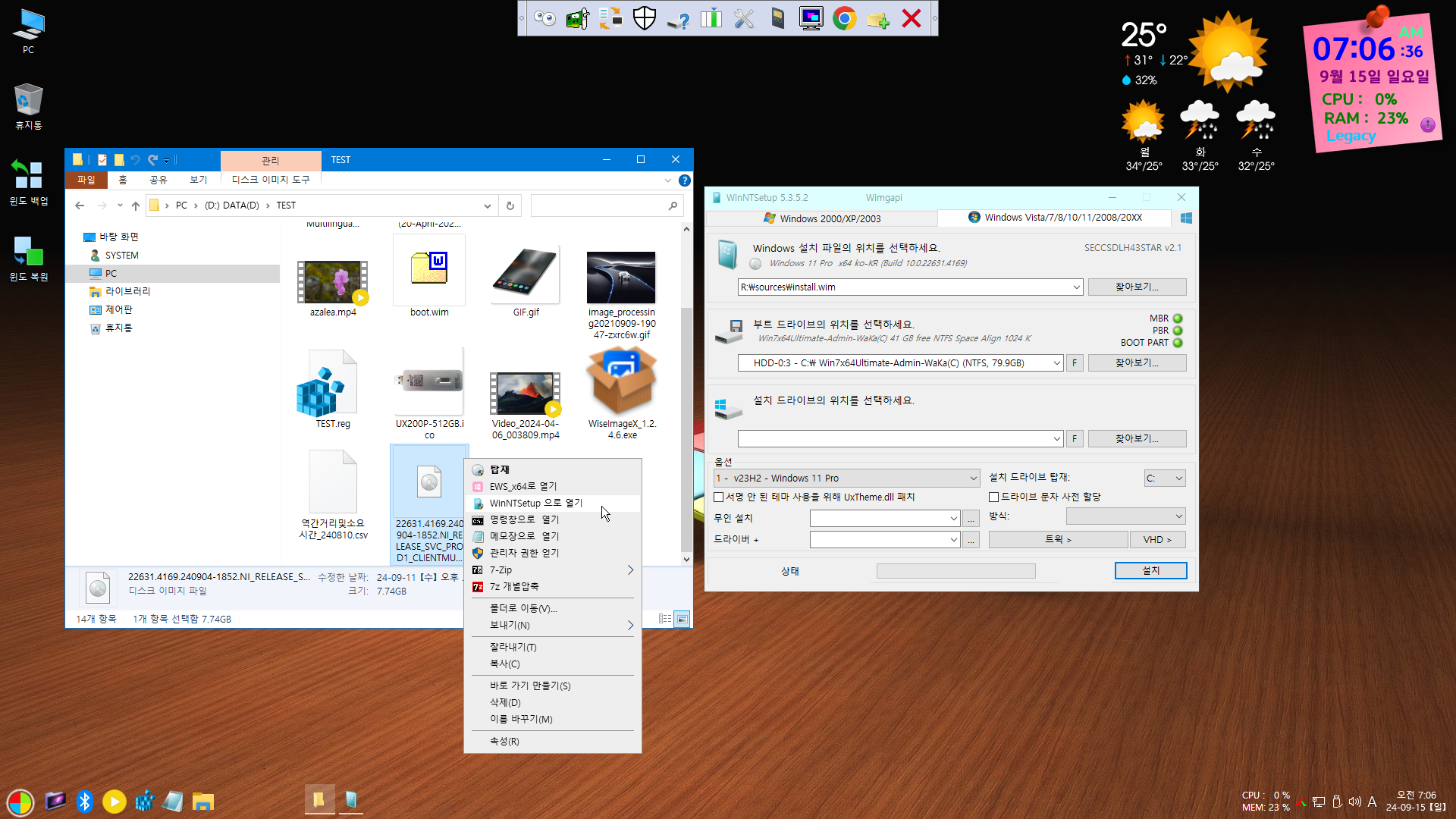Click Windows logo icon in WinNTSetup tabs

pyautogui.click(x=1186, y=218)
